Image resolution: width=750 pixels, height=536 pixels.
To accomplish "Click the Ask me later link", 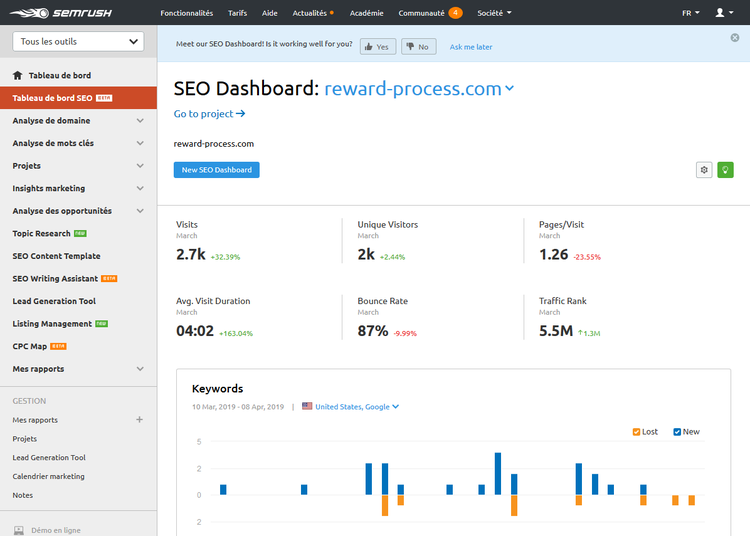I will tap(471, 47).
